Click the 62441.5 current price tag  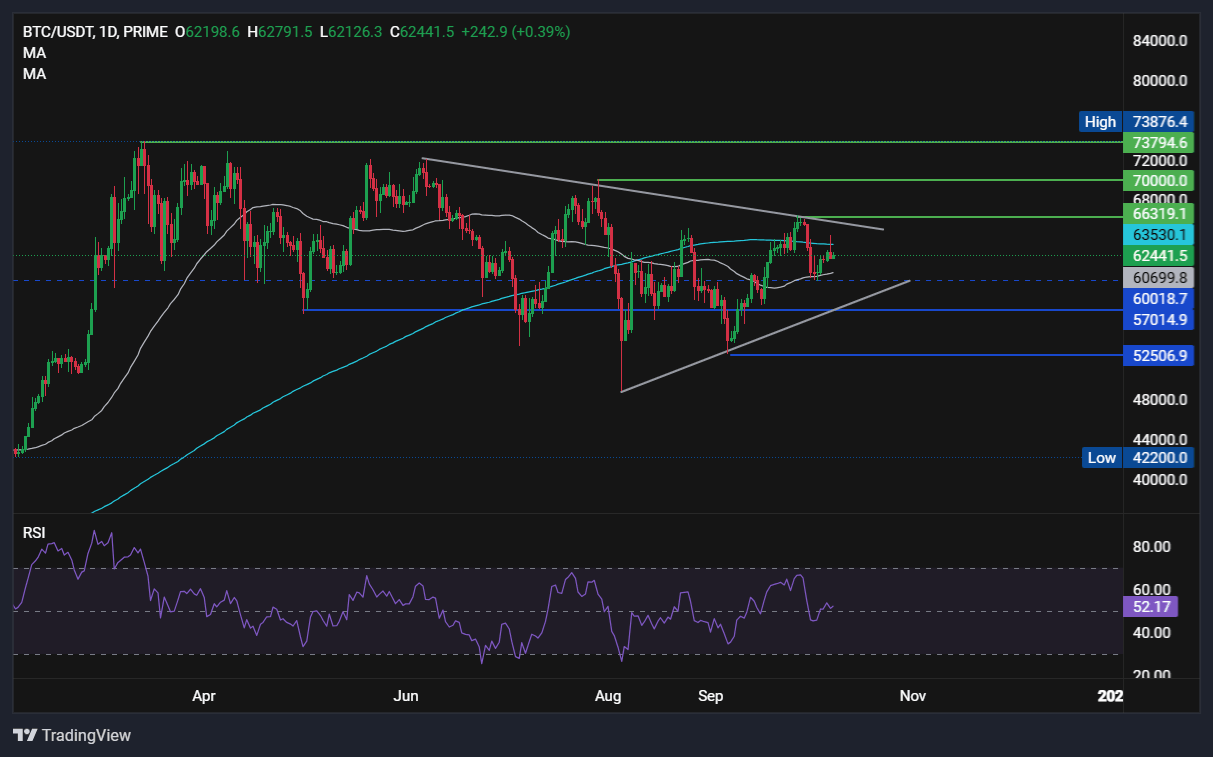pyautogui.click(x=1159, y=256)
